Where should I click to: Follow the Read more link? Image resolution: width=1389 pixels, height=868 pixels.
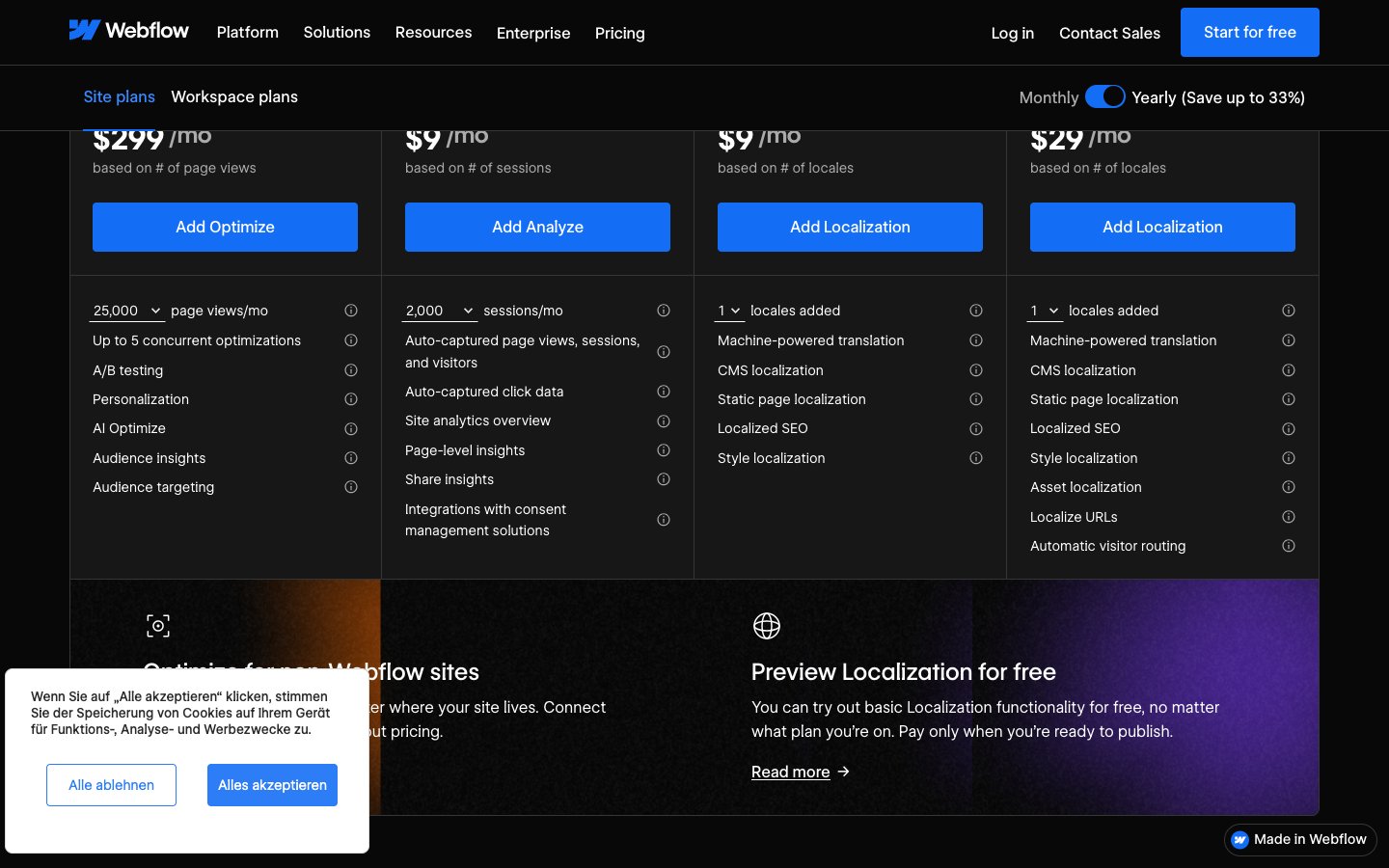pos(791,772)
